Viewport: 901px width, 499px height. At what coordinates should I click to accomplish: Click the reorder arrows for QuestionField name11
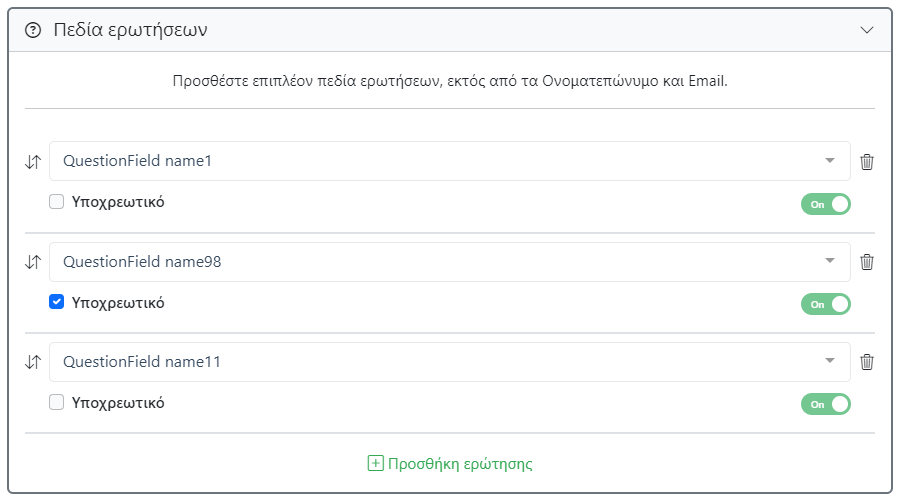(x=33, y=362)
